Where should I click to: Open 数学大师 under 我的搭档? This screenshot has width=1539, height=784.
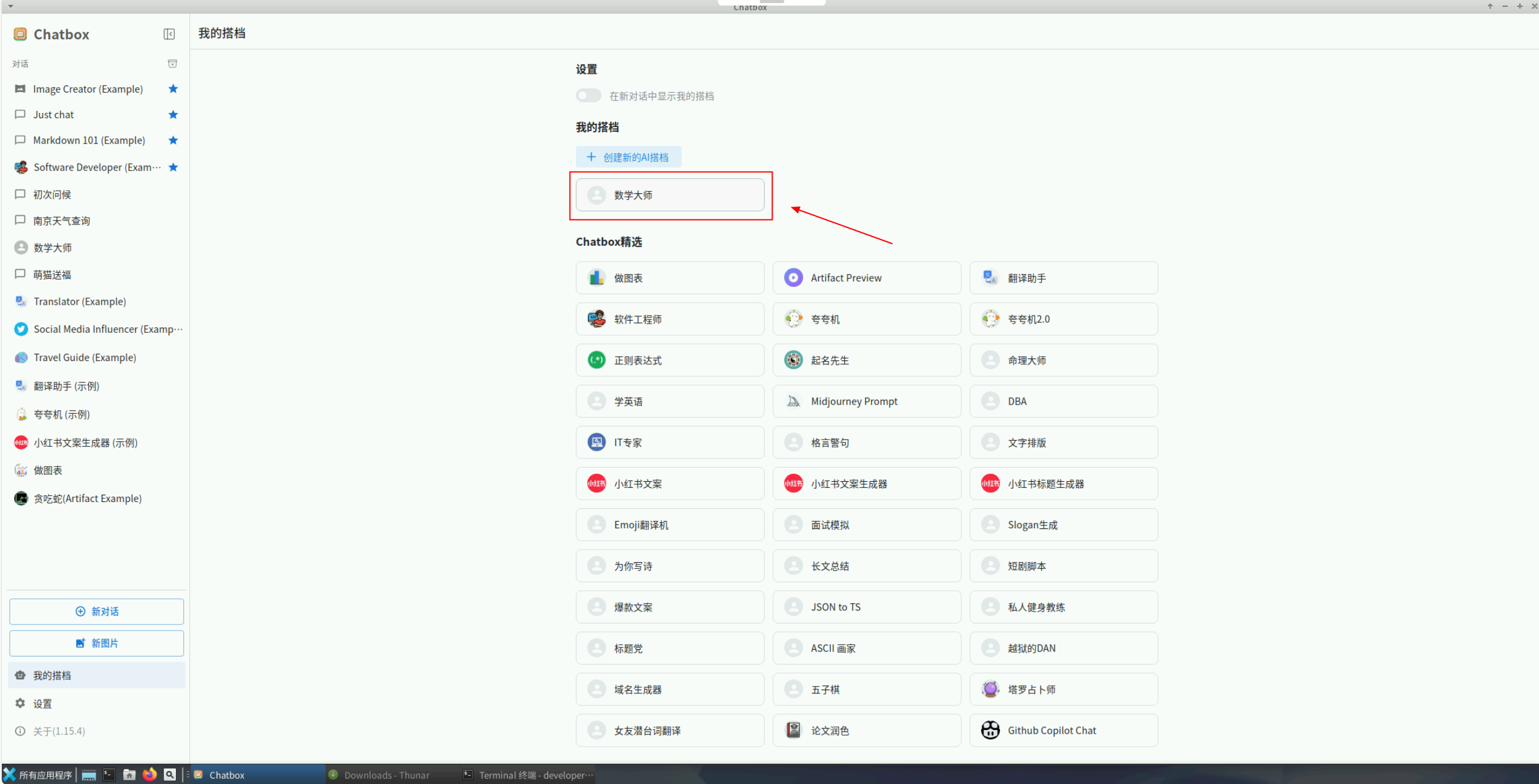coord(669,195)
